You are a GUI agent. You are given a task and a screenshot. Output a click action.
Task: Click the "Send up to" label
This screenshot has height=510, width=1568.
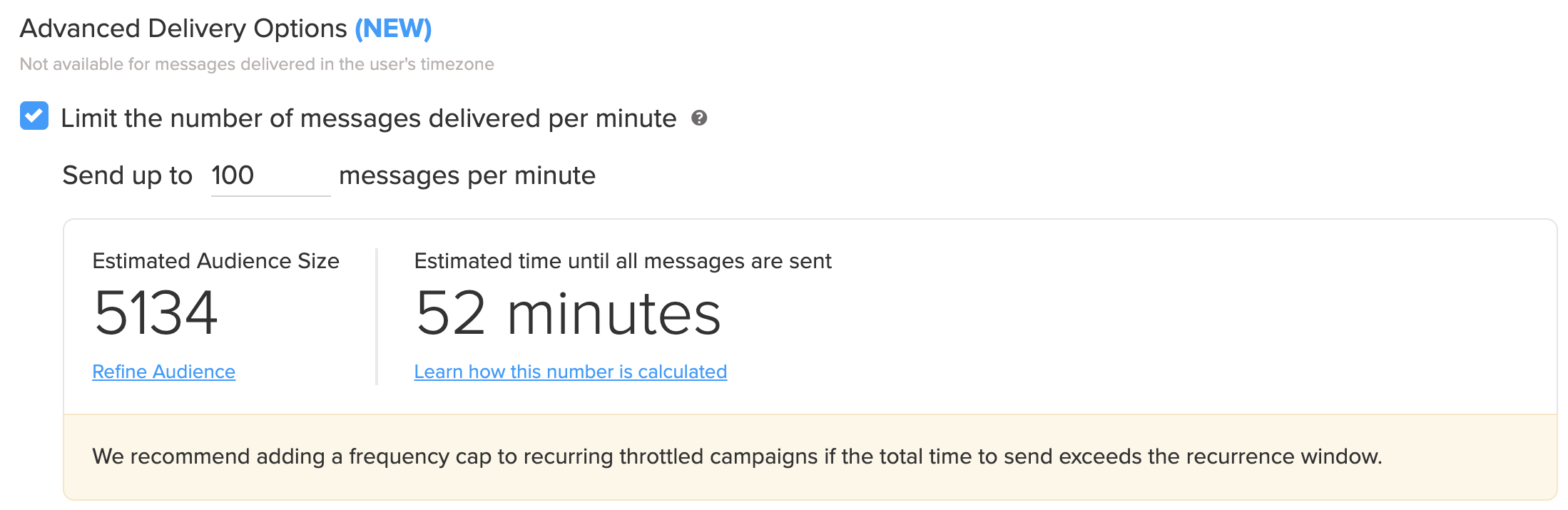coord(127,175)
